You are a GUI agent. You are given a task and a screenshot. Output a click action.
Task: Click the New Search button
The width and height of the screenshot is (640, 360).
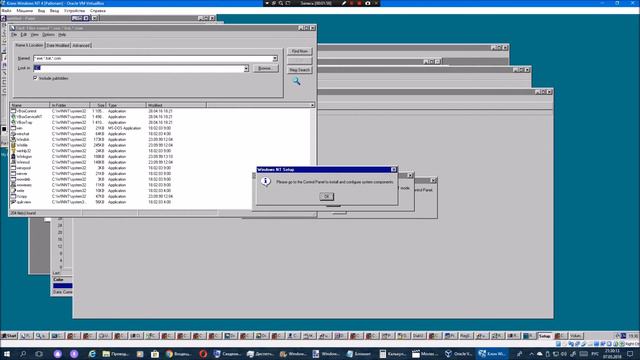coord(300,70)
